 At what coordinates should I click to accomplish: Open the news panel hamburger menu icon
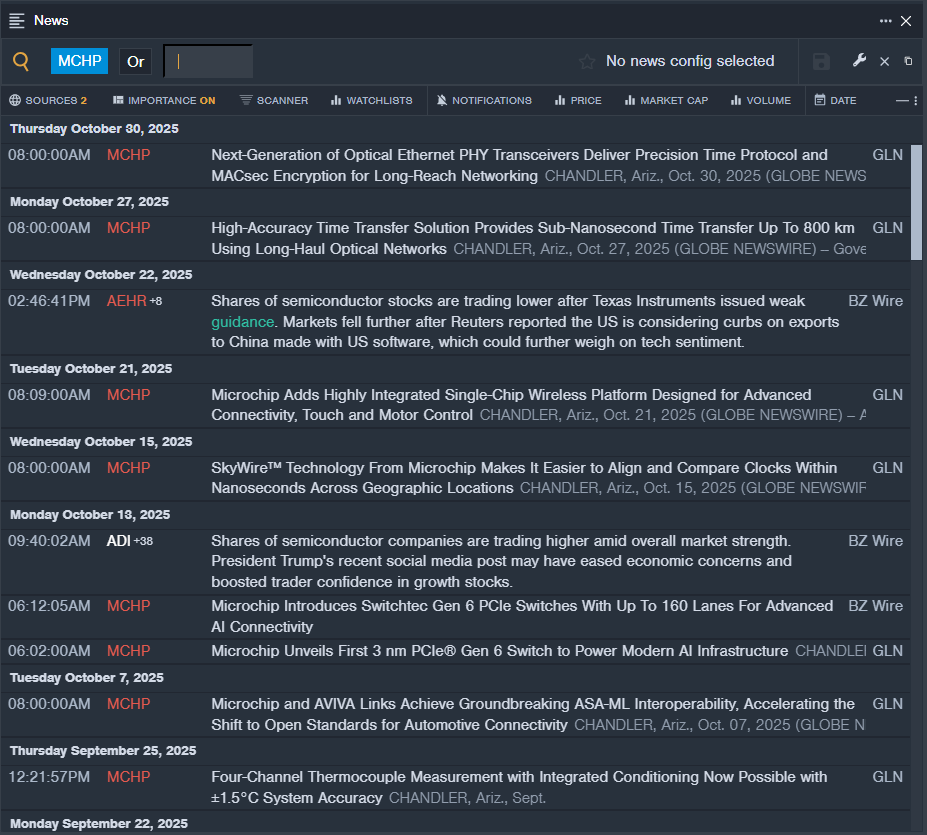[x=17, y=21]
